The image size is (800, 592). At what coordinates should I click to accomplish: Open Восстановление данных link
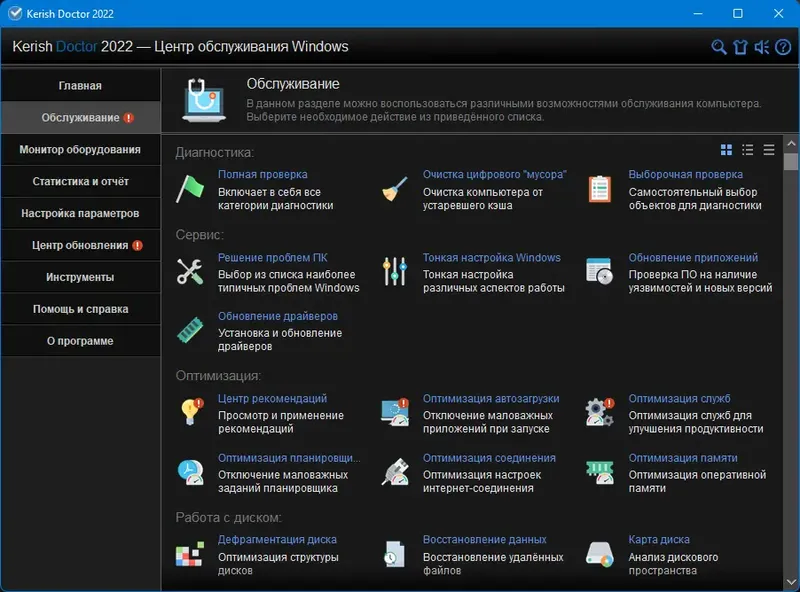(x=484, y=539)
